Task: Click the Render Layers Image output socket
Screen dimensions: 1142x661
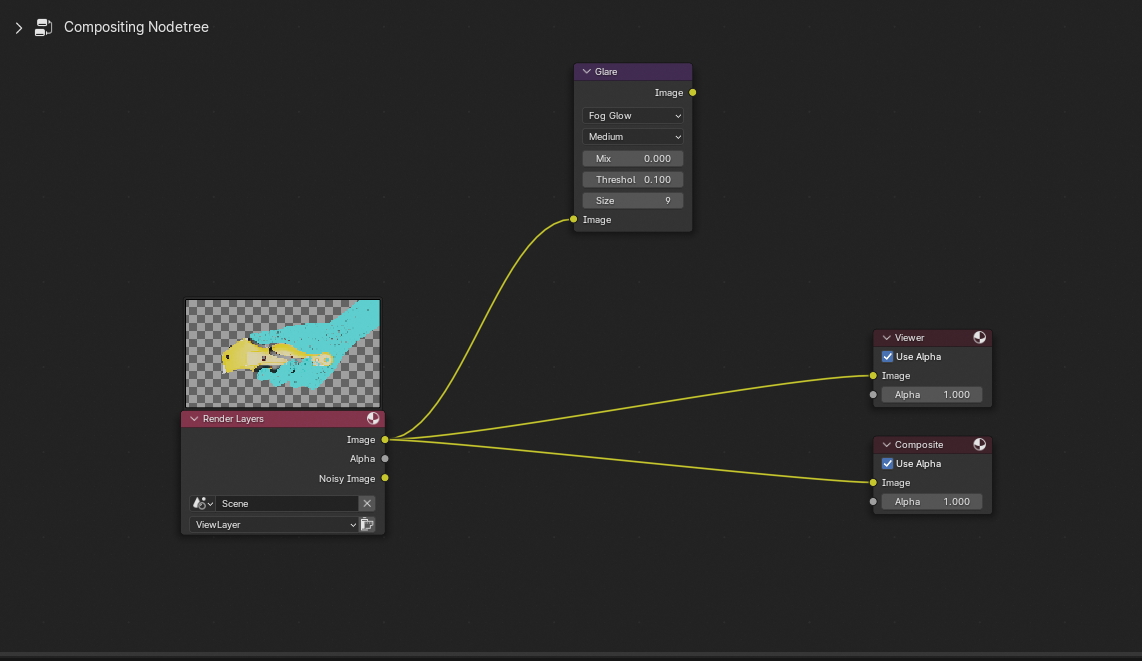Action: (385, 440)
